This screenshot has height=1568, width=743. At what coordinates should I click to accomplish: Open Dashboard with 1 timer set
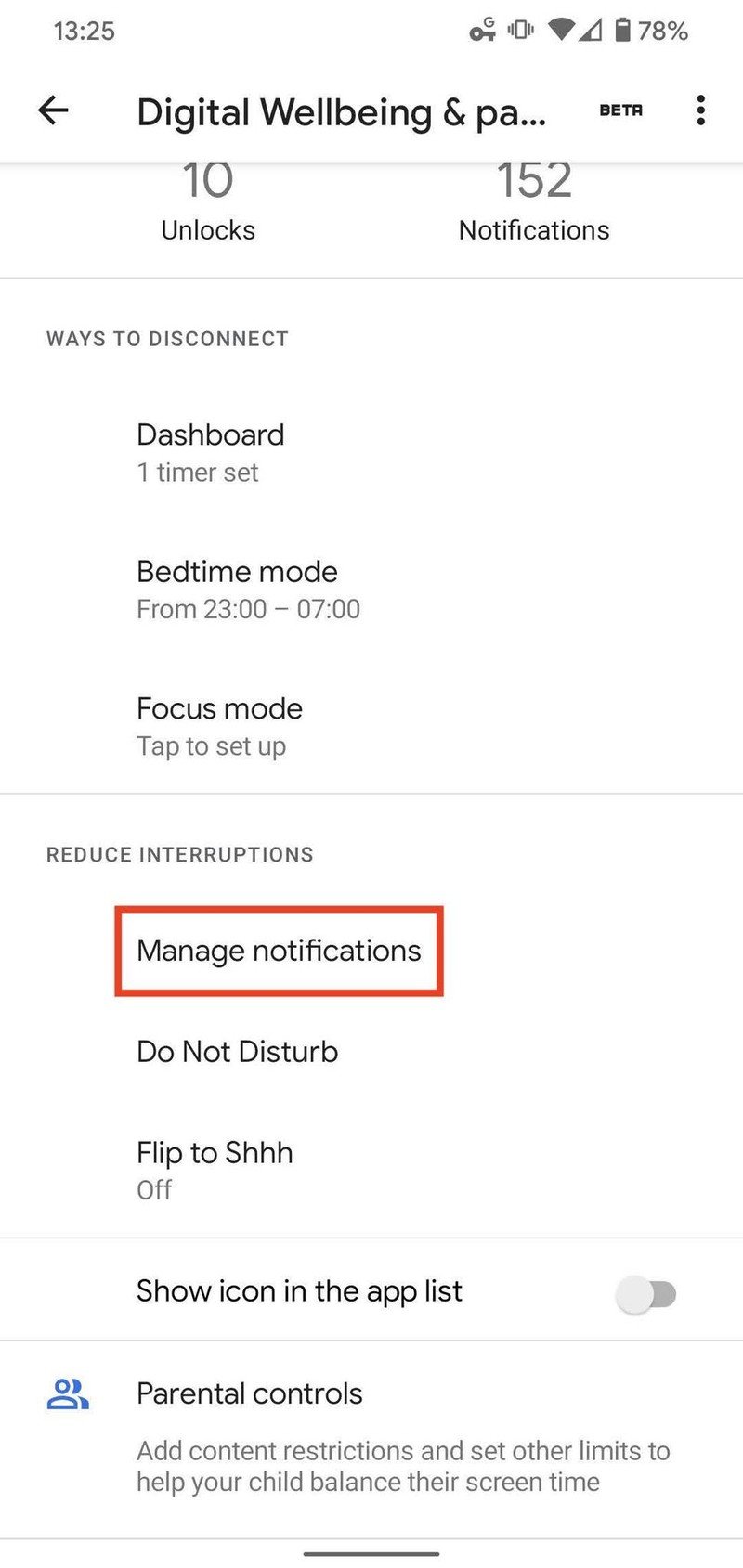[211, 452]
